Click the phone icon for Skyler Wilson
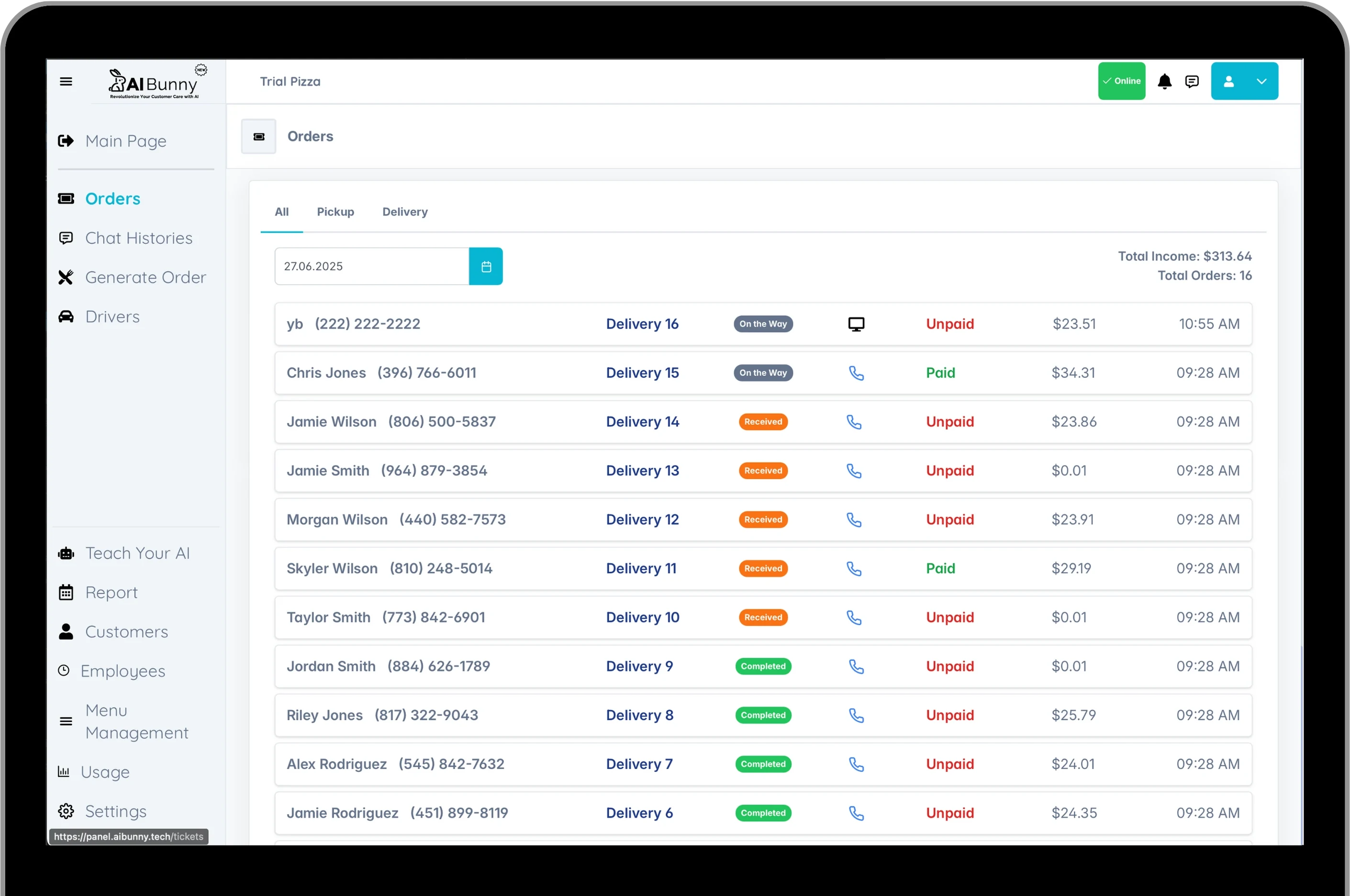Screen dimensions: 1350x896 (x=853, y=569)
